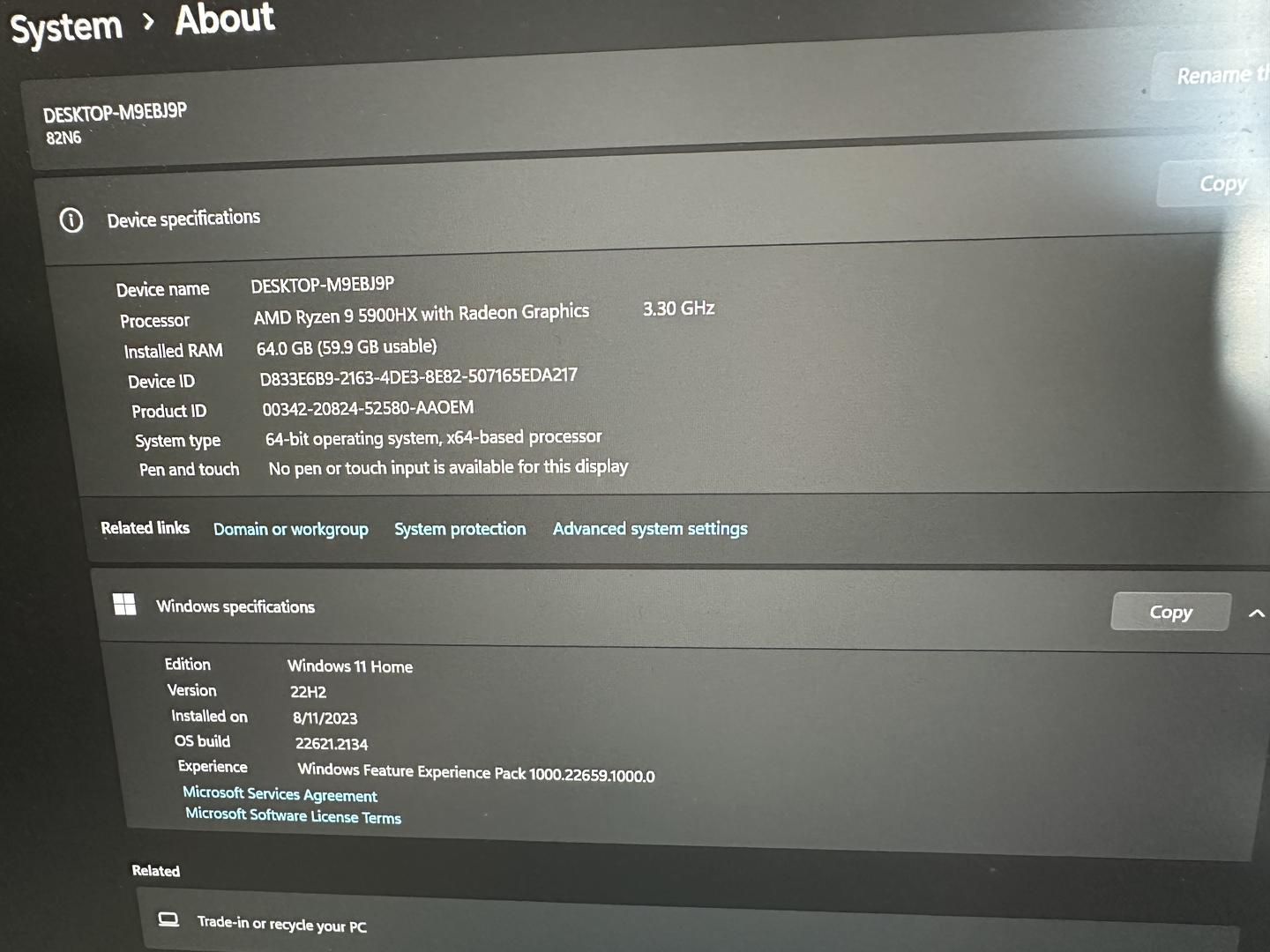Viewport: 1270px width, 952px height.
Task: Click the Installed on label
Action: [210, 717]
